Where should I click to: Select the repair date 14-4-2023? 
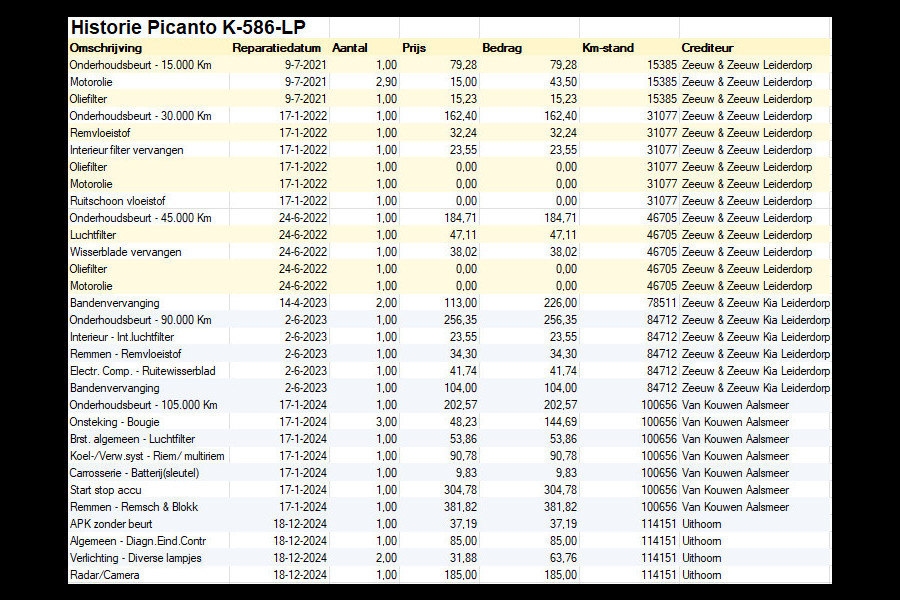pos(303,303)
